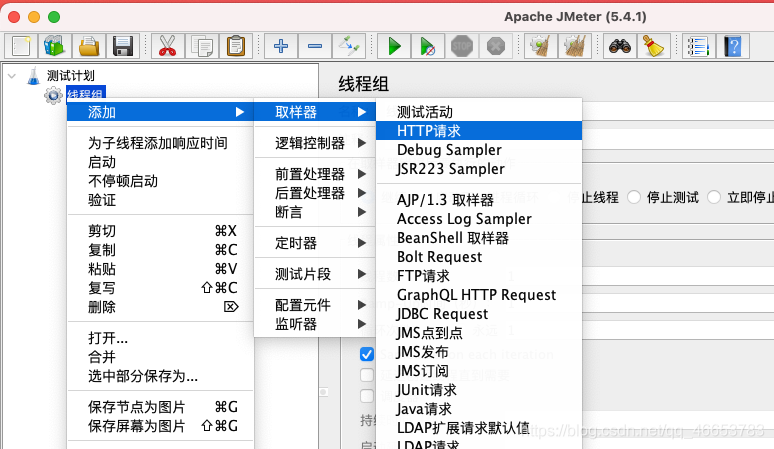774x449 pixels.
Task: Expand the 监听器 submenu
Action: (315, 324)
